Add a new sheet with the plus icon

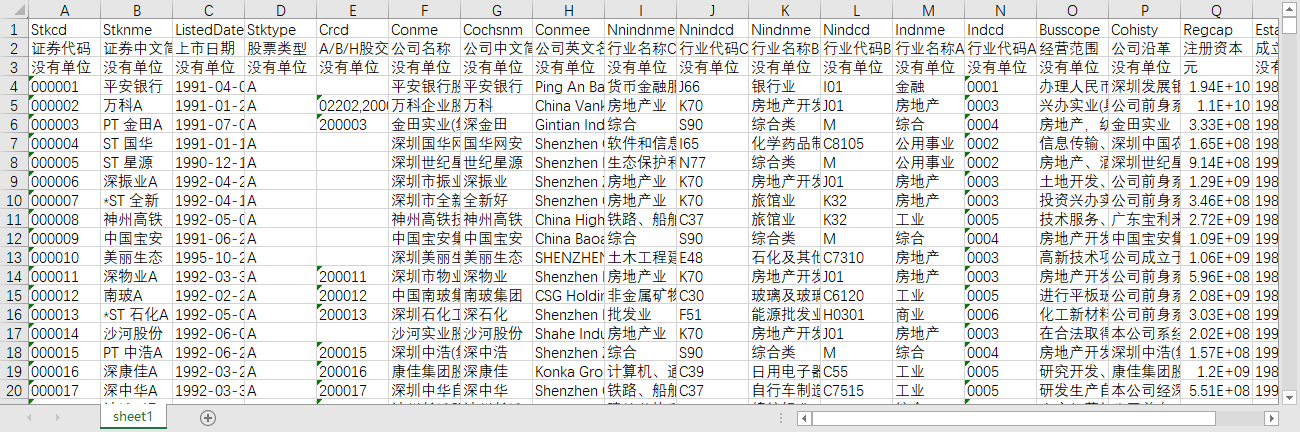[x=208, y=417]
